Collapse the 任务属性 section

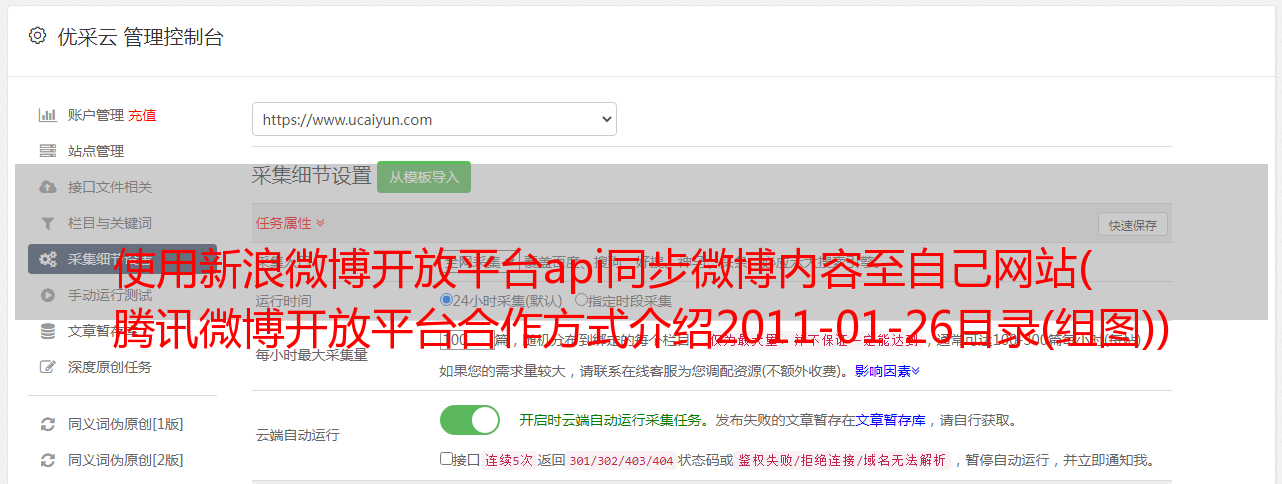(x=290, y=222)
